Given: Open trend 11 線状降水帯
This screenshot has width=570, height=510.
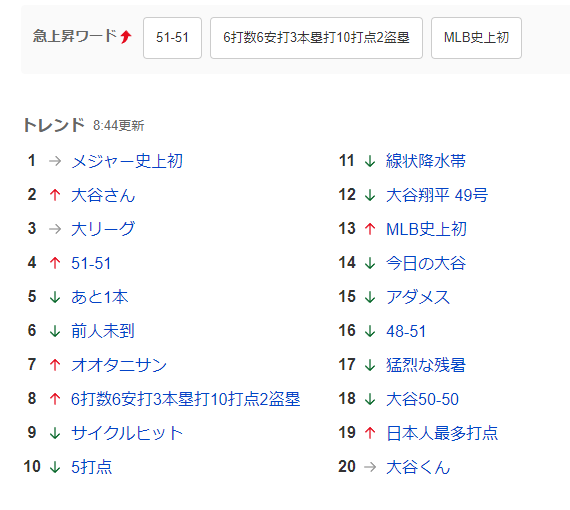Looking at the screenshot, I should click(x=426, y=161).
